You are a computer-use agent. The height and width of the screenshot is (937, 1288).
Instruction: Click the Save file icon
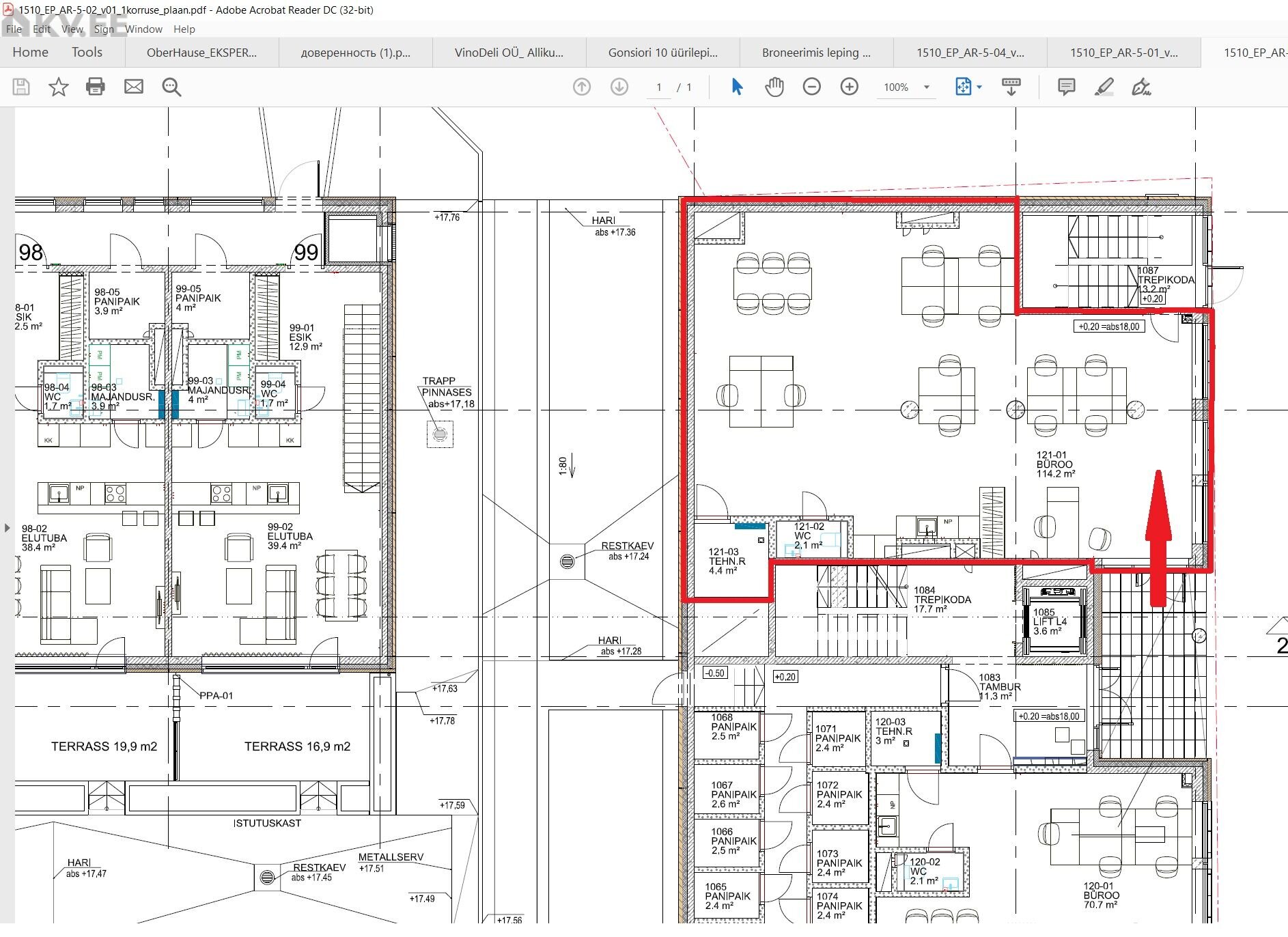coord(21,87)
